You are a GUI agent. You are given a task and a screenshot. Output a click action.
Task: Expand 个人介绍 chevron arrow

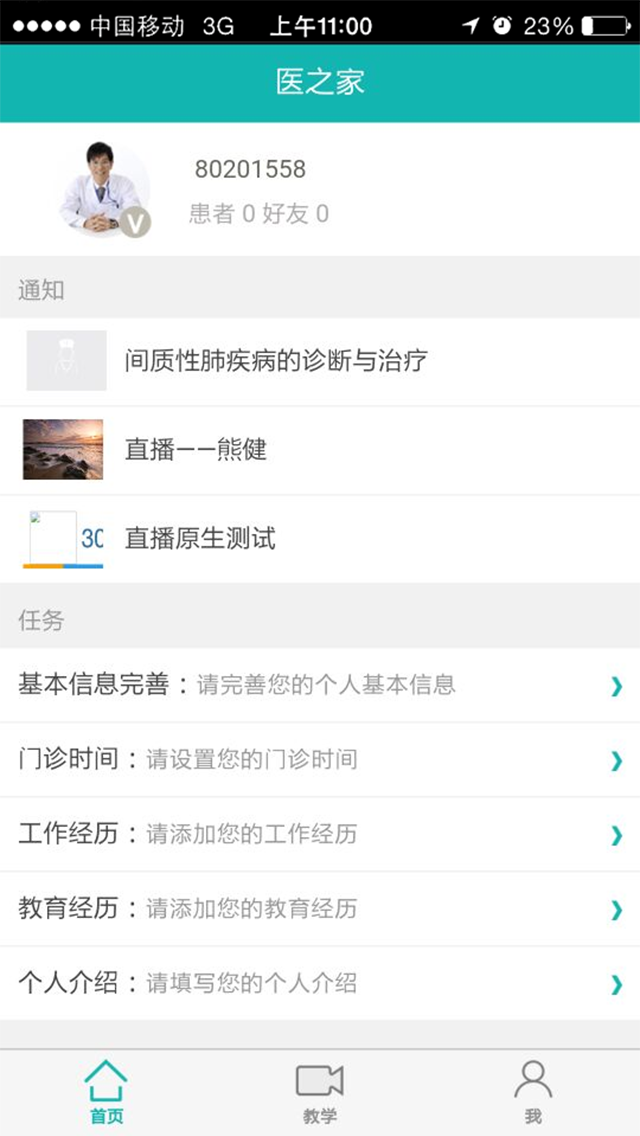tap(616, 985)
